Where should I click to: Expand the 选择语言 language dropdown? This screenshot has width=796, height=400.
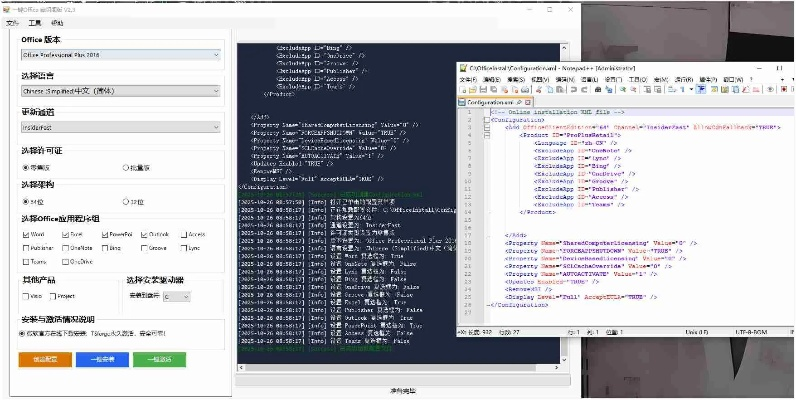pos(120,91)
